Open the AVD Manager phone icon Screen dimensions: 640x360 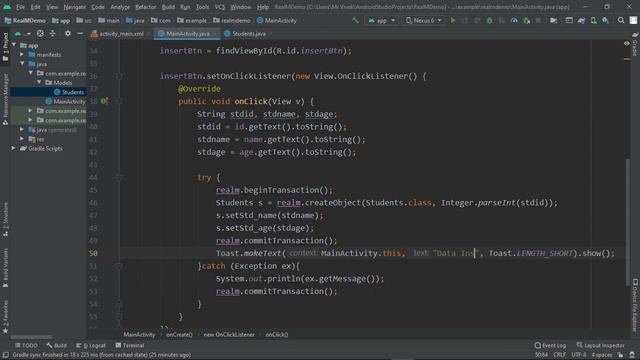pyautogui.click(x=593, y=20)
